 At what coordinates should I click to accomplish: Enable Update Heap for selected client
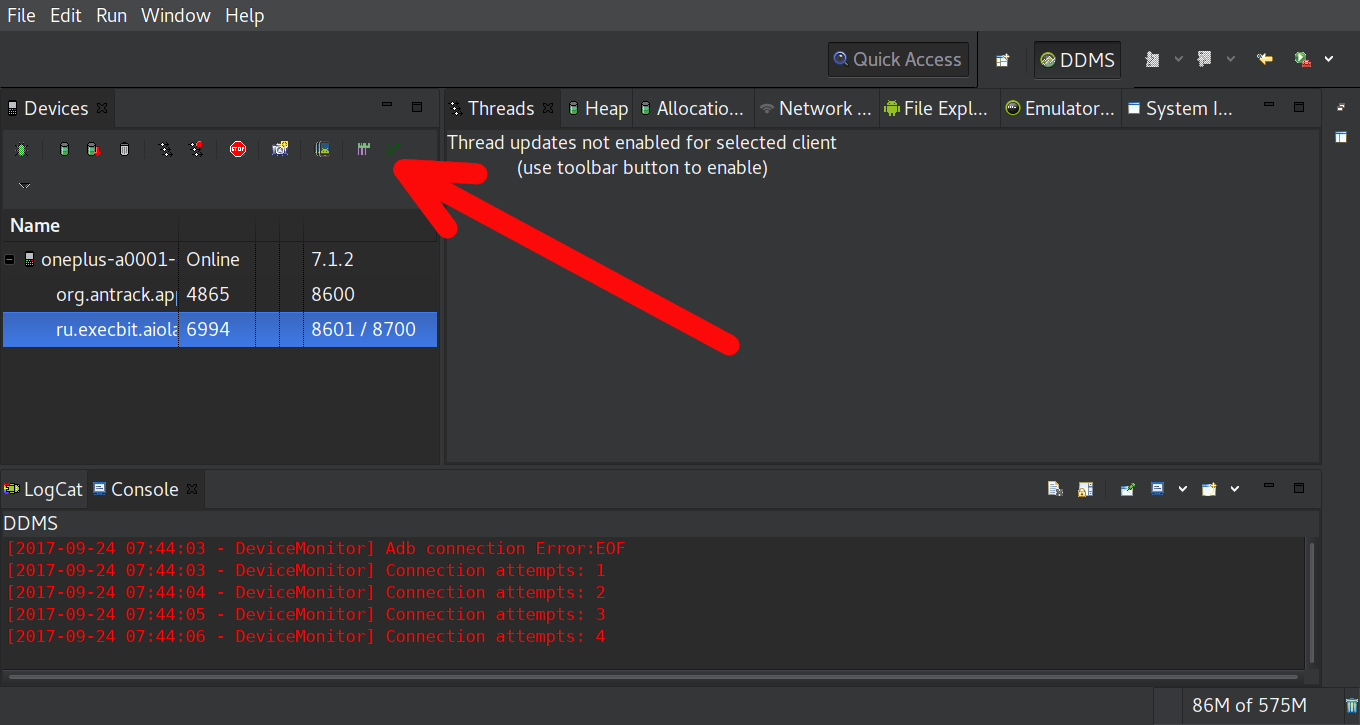point(64,150)
